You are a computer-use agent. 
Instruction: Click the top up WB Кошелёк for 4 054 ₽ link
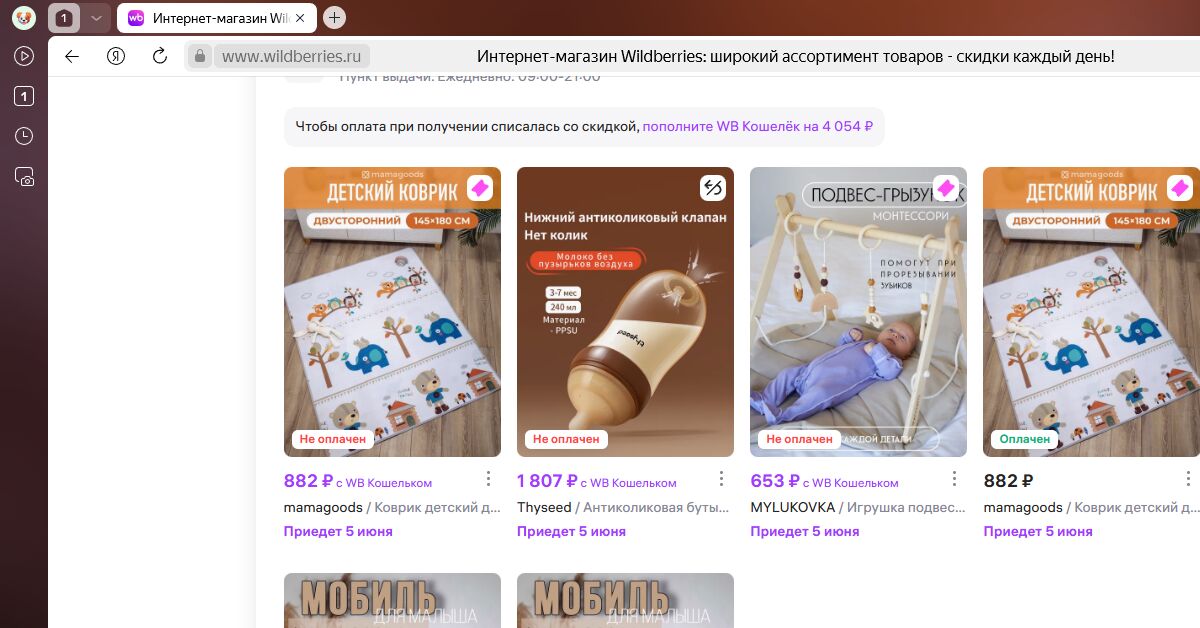(x=758, y=126)
